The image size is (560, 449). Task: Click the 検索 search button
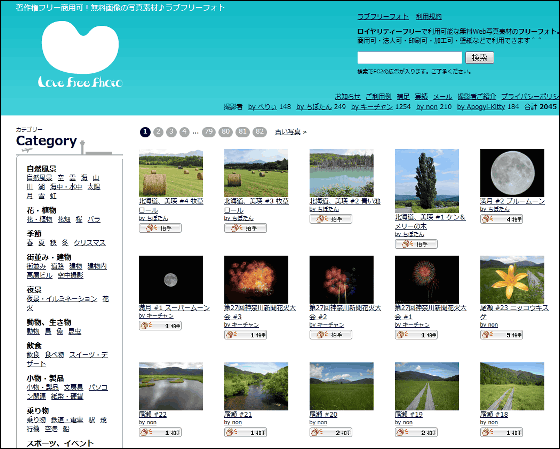coord(479,58)
